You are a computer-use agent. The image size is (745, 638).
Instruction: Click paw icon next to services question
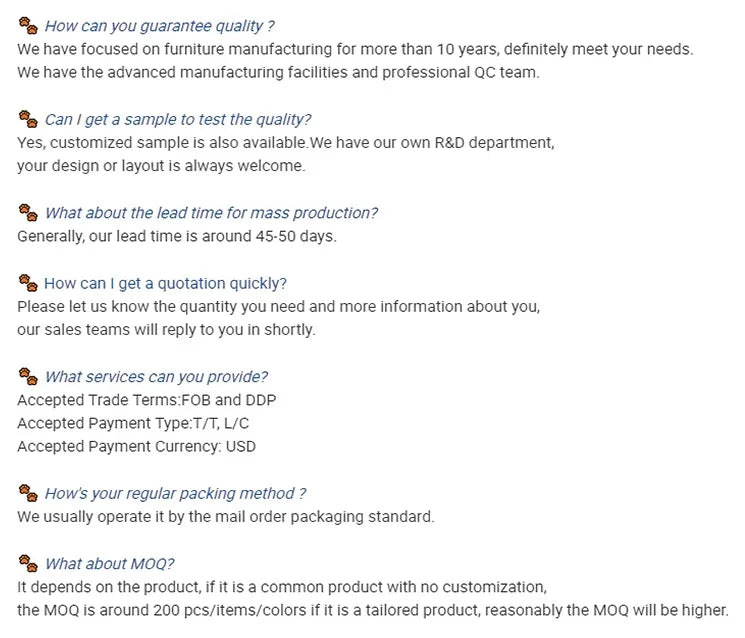pyautogui.click(x=28, y=376)
